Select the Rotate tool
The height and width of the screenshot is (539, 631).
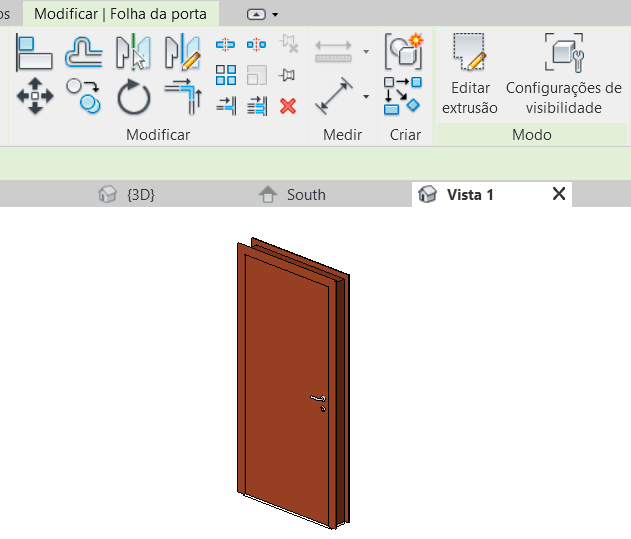coord(132,98)
